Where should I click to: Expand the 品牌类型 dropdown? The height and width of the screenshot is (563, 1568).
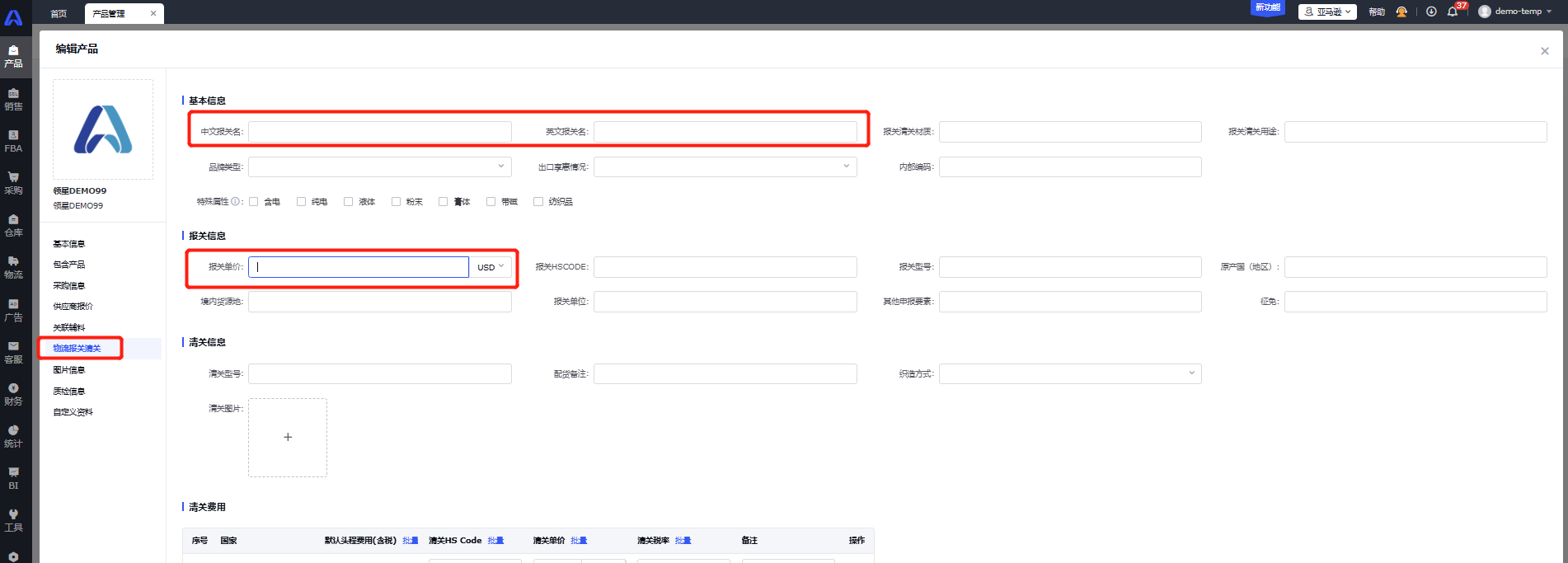(x=379, y=167)
